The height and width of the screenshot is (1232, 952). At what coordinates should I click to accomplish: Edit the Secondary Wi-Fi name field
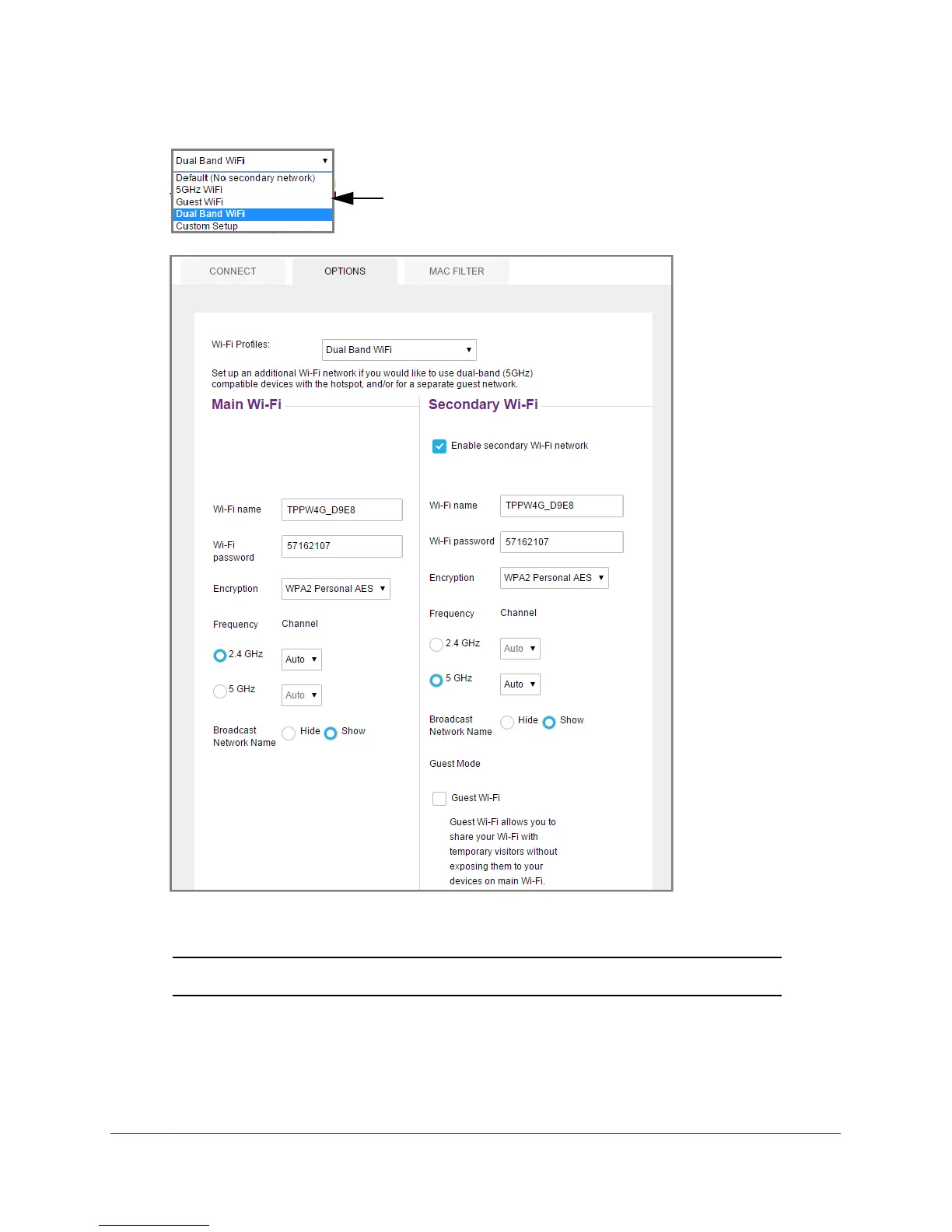click(562, 506)
